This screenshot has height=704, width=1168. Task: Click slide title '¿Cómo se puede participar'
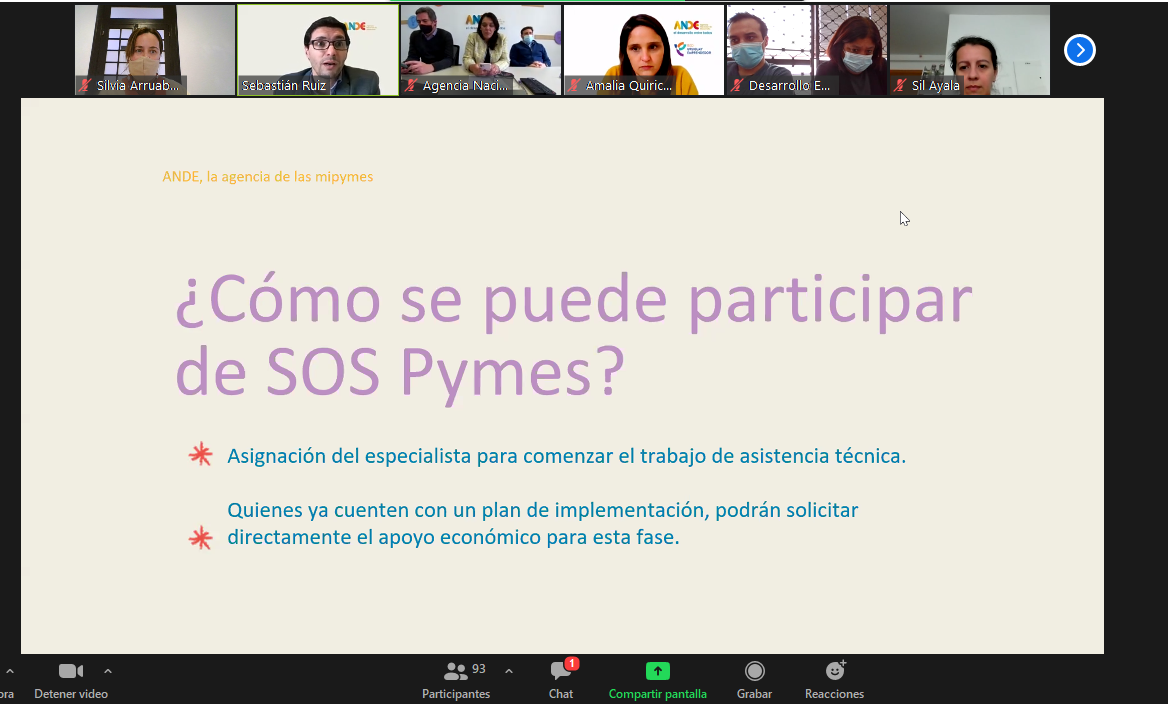pyautogui.click(x=574, y=302)
